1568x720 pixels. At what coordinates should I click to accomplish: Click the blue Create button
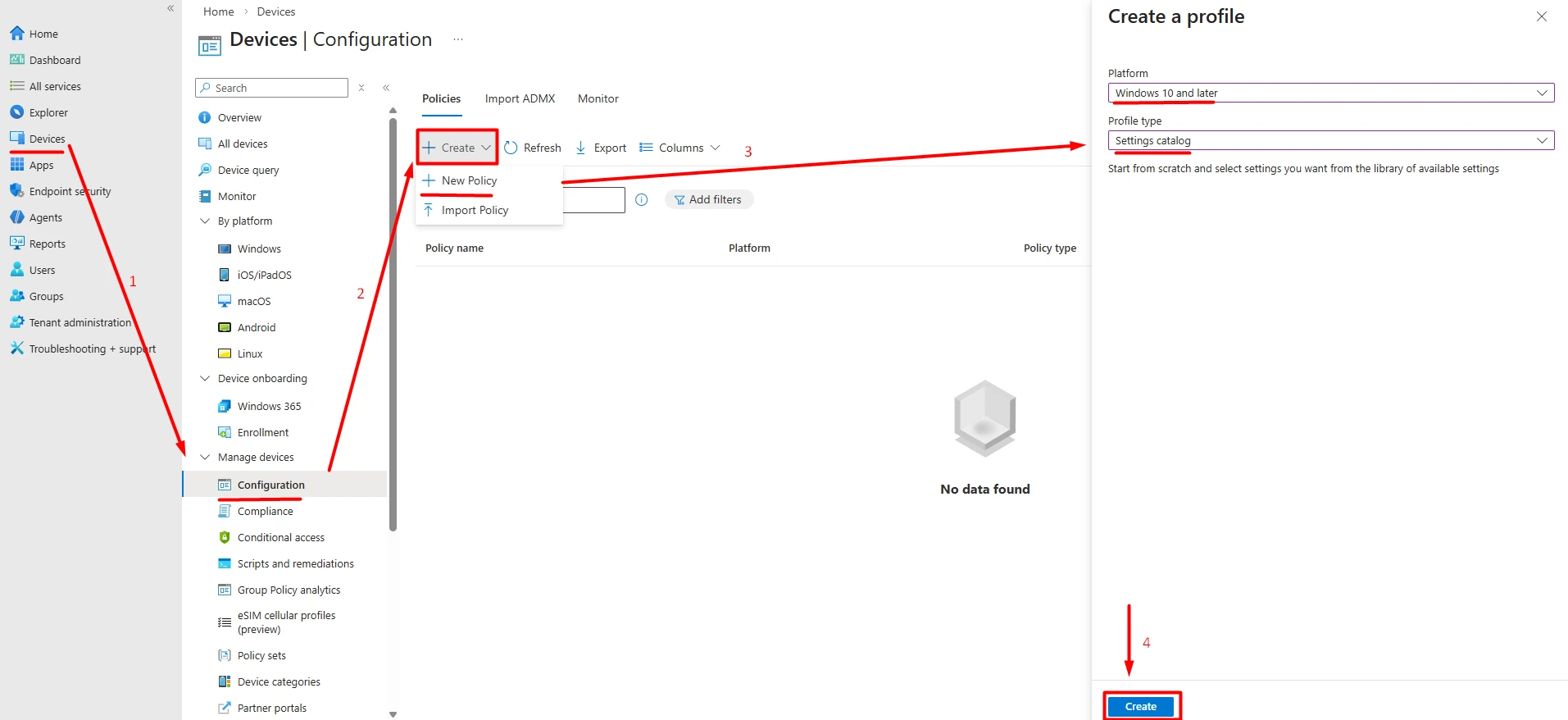[1140, 706]
